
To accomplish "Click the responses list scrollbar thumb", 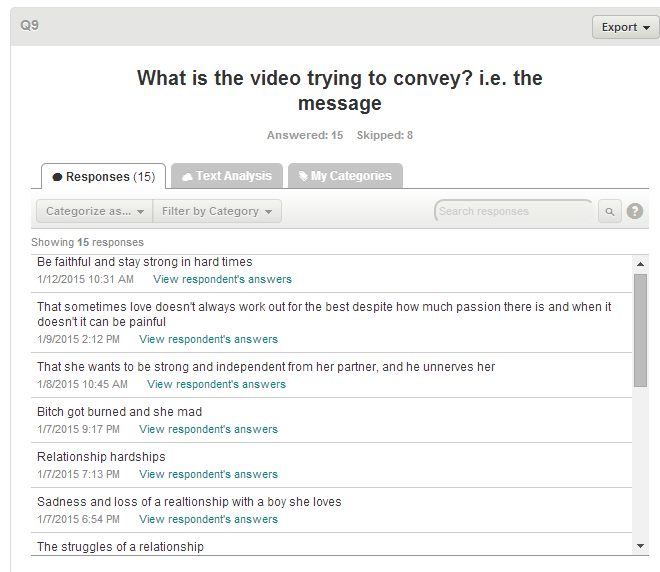I will pos(640,330).
